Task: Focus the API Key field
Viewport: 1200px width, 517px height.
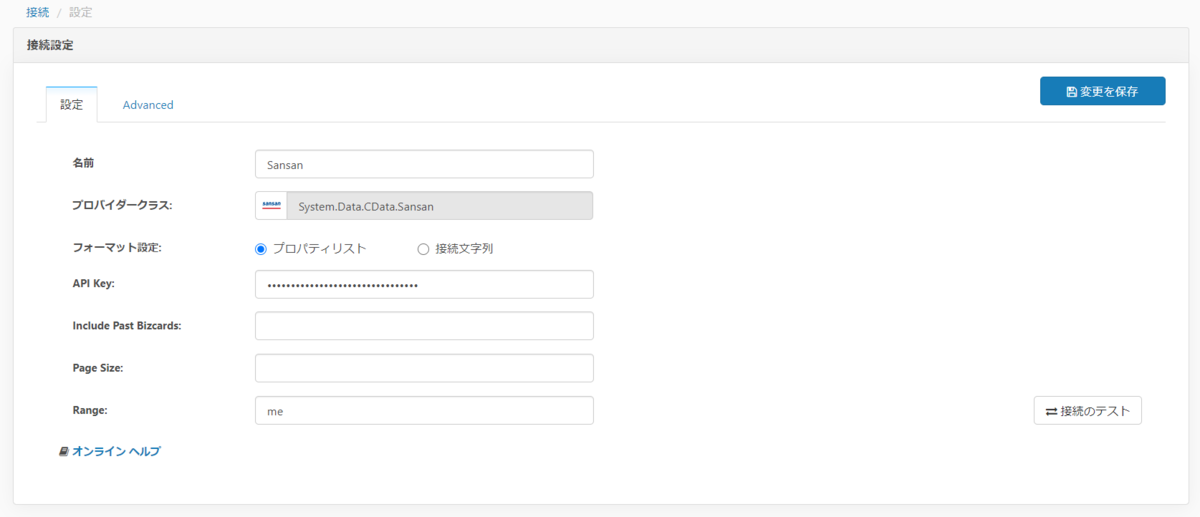Action: 424,284
